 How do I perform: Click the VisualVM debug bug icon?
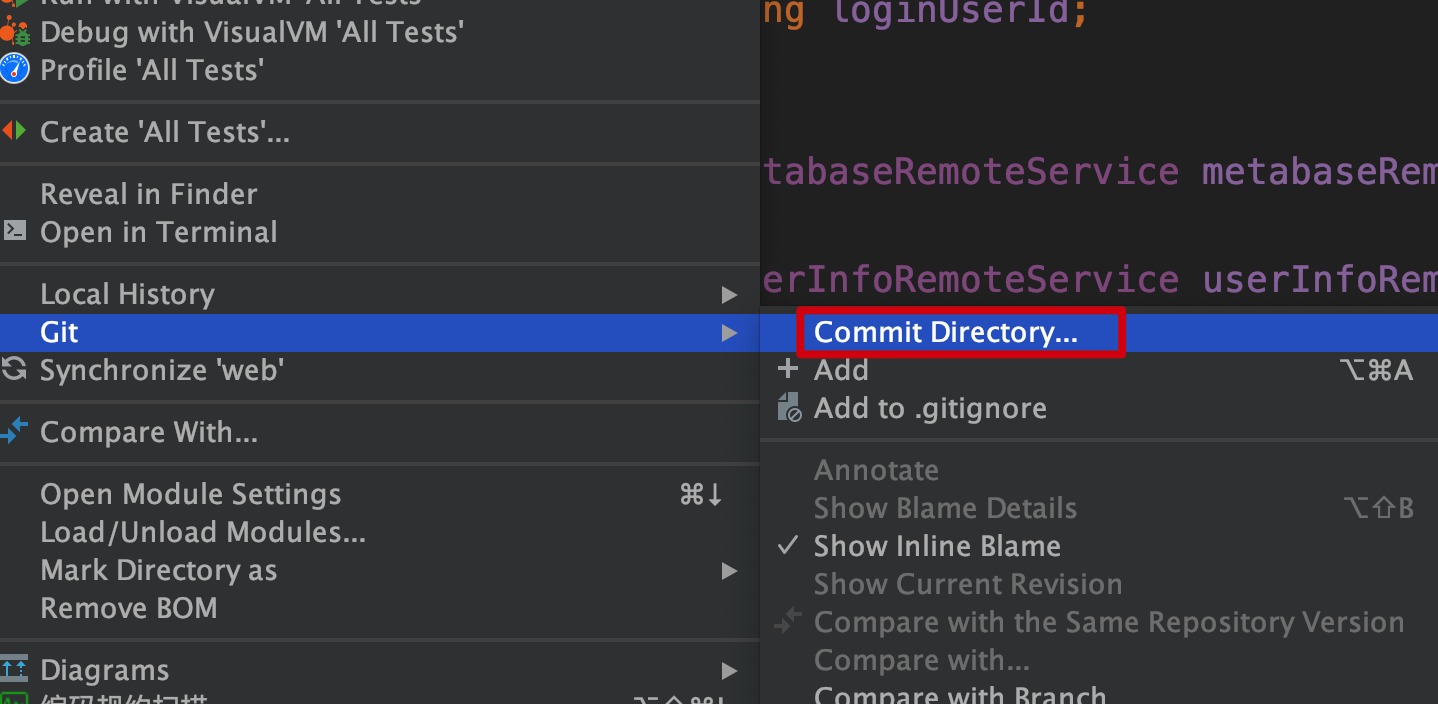(15, 32)
